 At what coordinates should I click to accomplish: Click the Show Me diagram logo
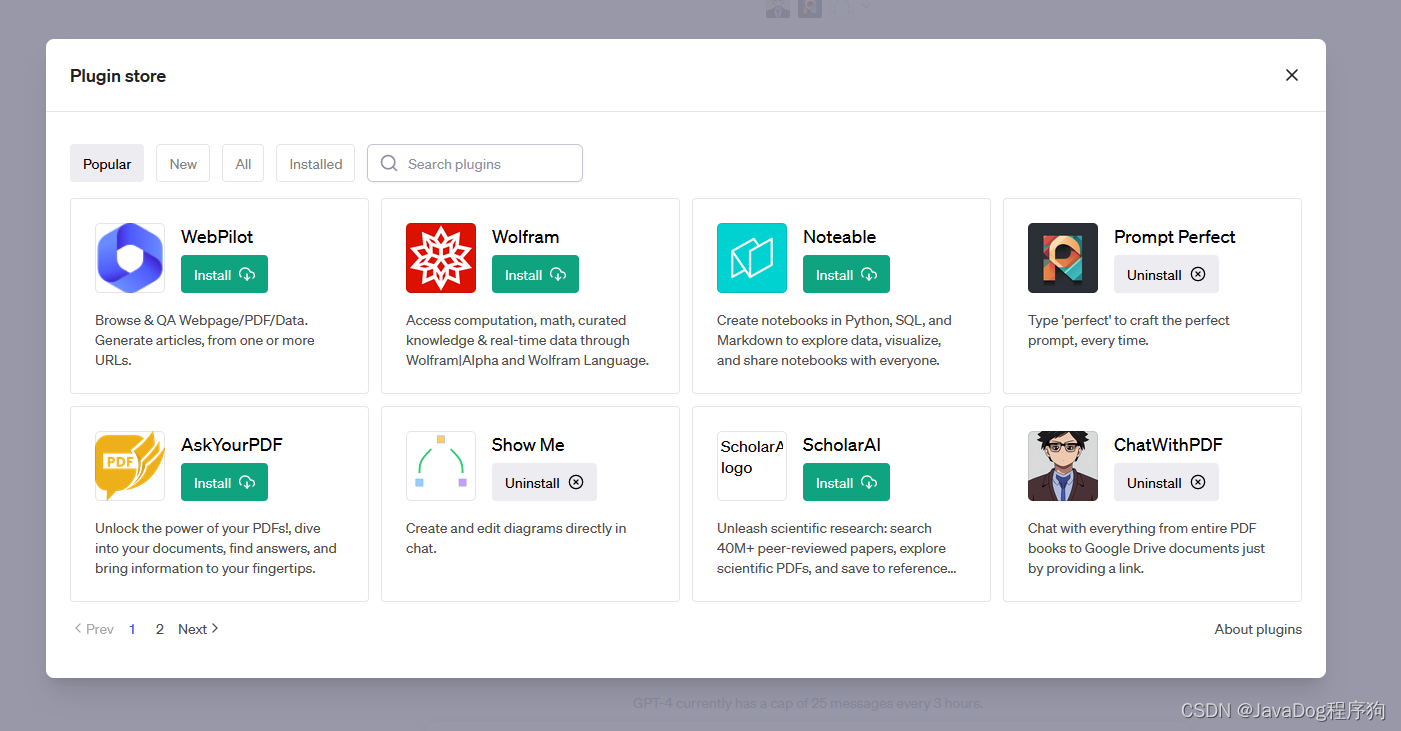click(x=441, y=466)
